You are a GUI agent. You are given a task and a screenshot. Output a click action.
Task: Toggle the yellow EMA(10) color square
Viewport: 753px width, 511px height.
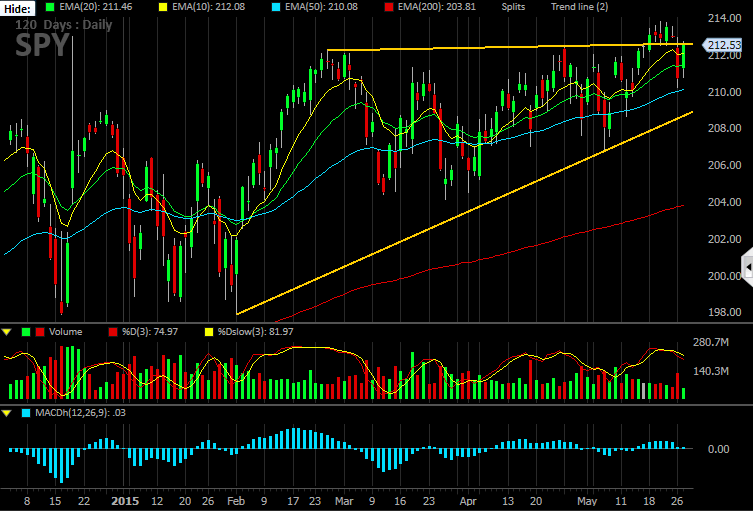(162, 7)
